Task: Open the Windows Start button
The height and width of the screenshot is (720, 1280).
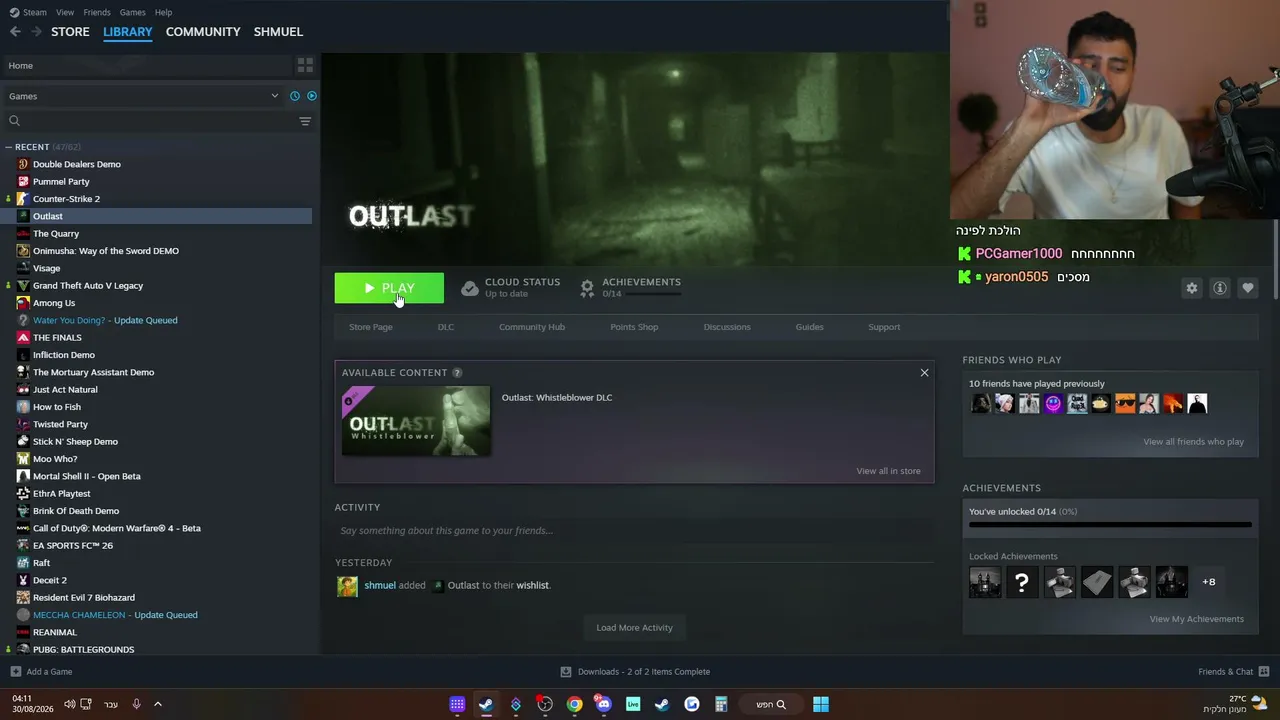Action: (821, 704)
